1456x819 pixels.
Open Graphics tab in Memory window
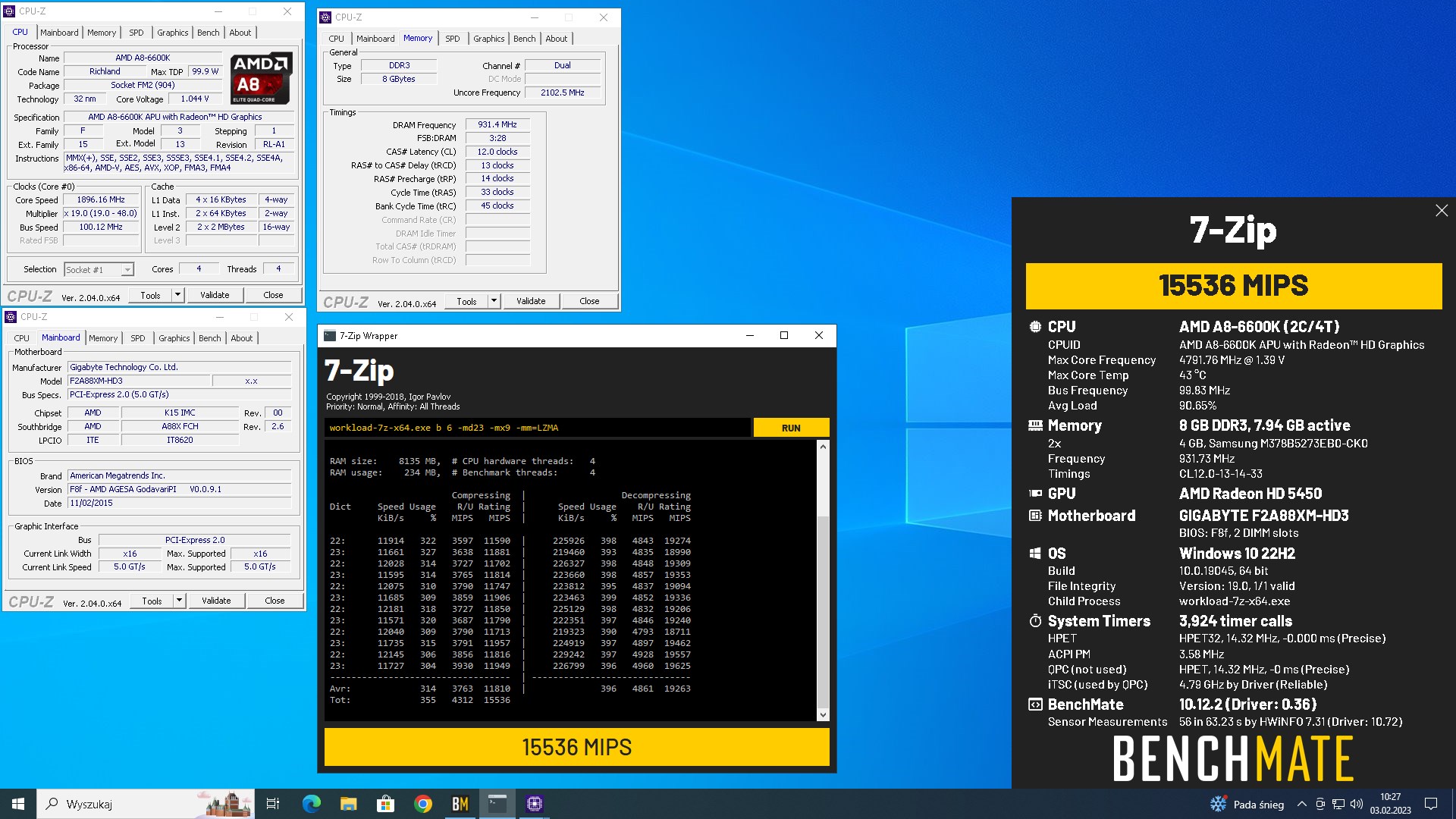[489, 39]
